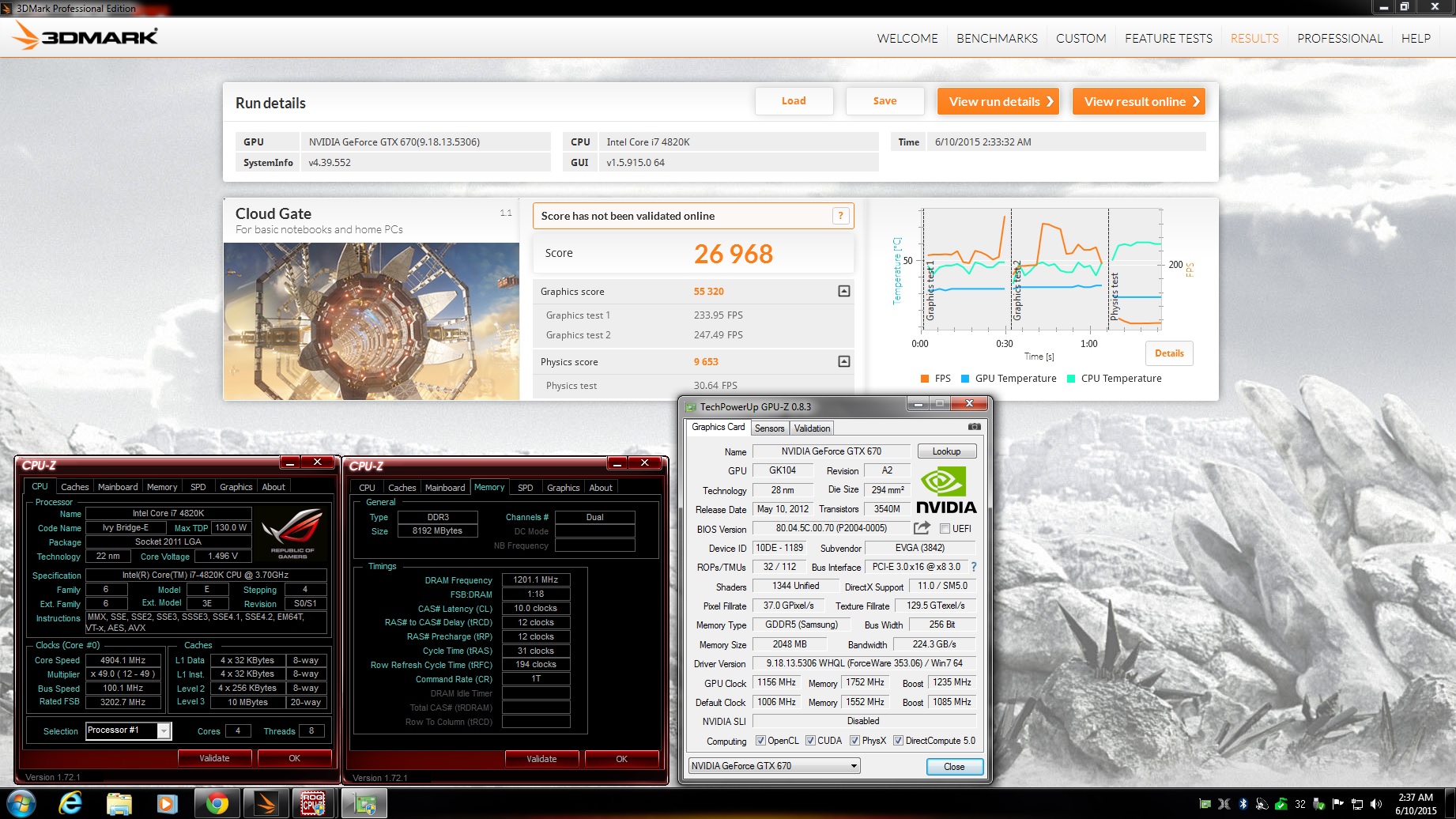This screenshot has height=819, width=1456.
Task: Toggle the CUDA checkbox
Action: [810, 741]
